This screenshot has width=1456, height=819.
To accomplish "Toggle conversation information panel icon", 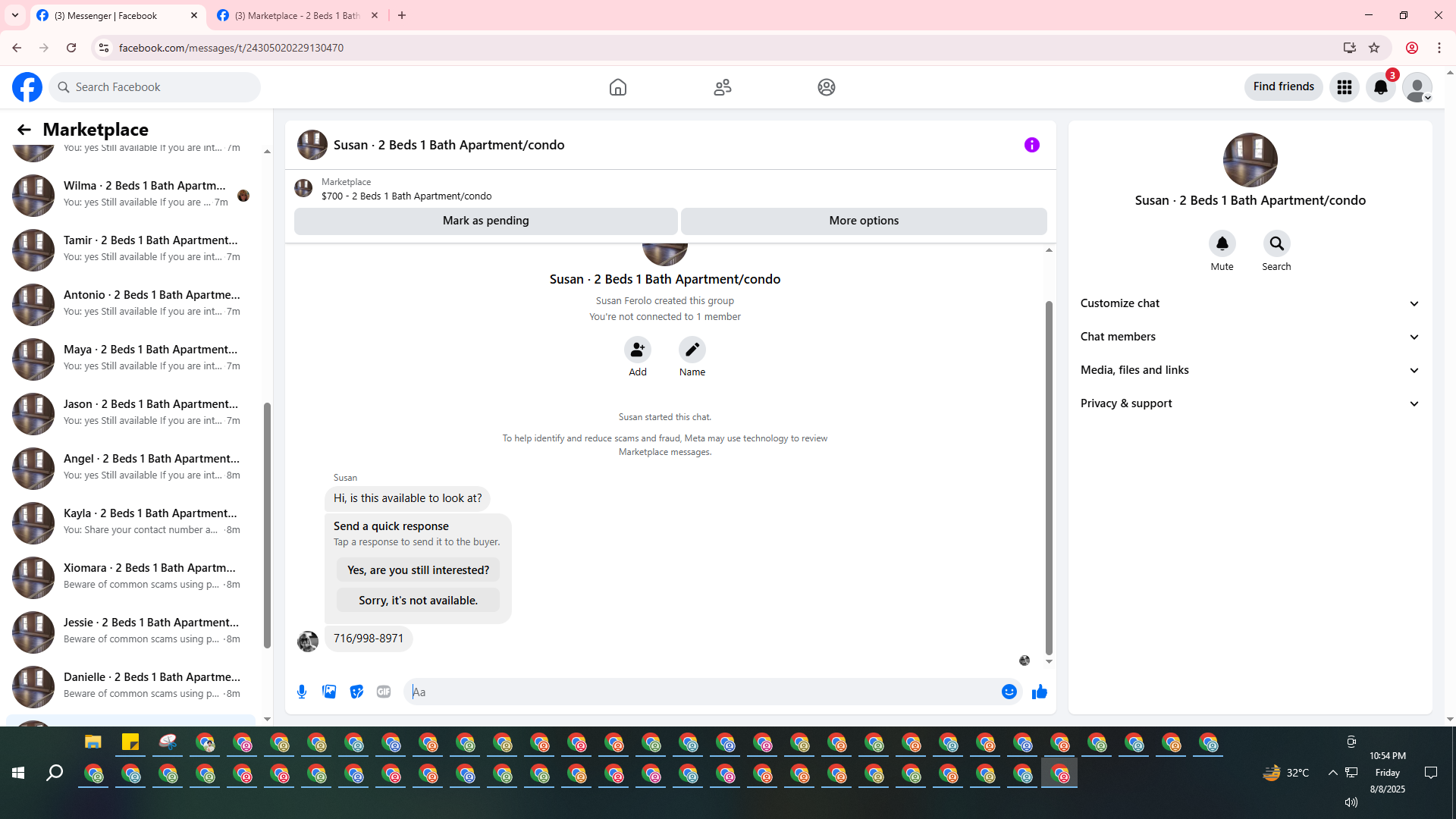I will [x=1031, y=145].
